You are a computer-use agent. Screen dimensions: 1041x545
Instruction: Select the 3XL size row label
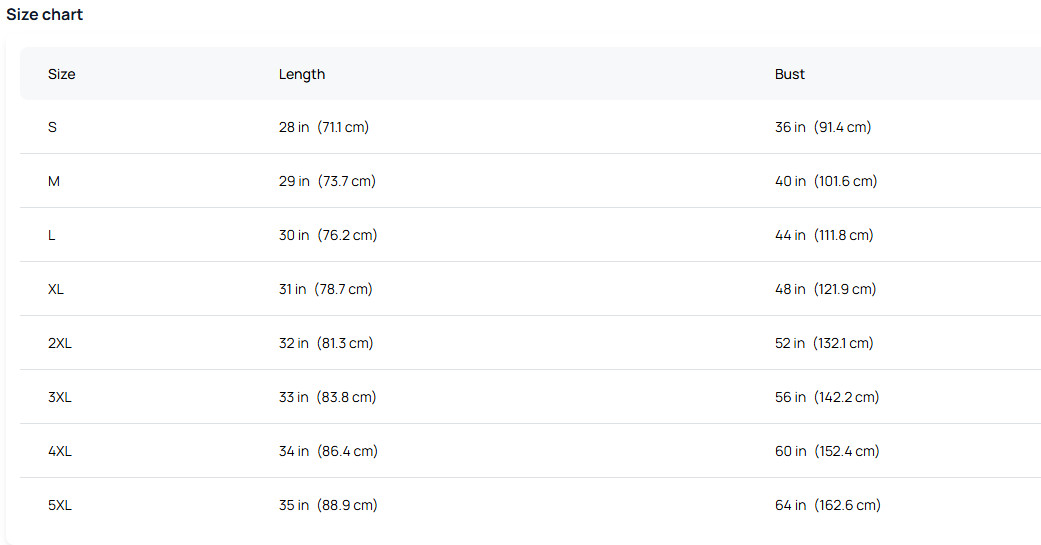point(60,398)
